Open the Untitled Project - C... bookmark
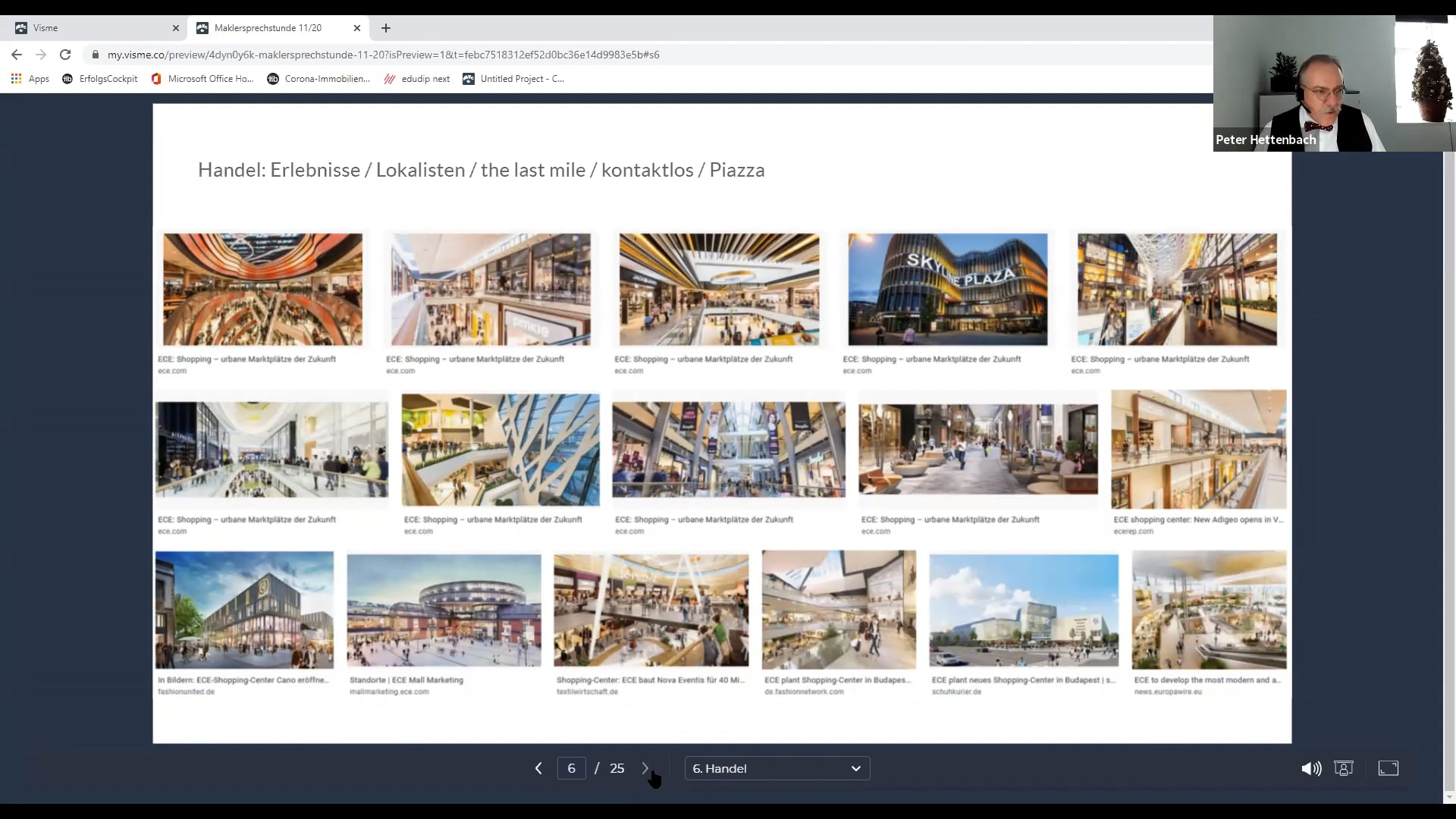Viewport: 1456px width, 819px height. click(x=514, y=79)
